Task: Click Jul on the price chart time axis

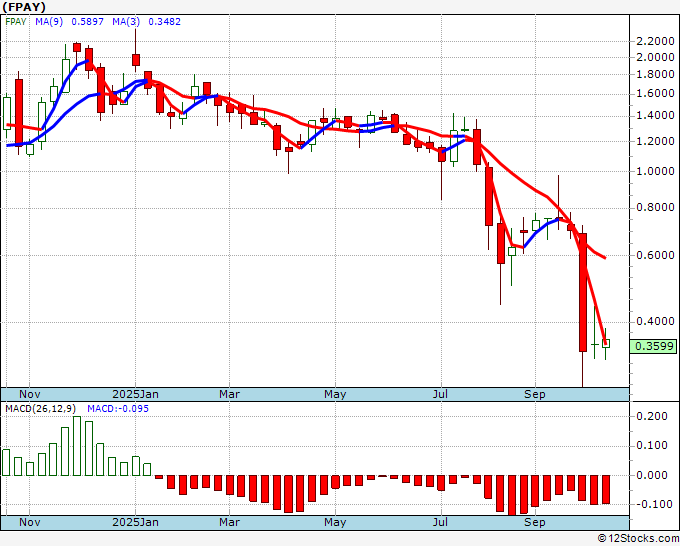Action: (x=441, y=394)
